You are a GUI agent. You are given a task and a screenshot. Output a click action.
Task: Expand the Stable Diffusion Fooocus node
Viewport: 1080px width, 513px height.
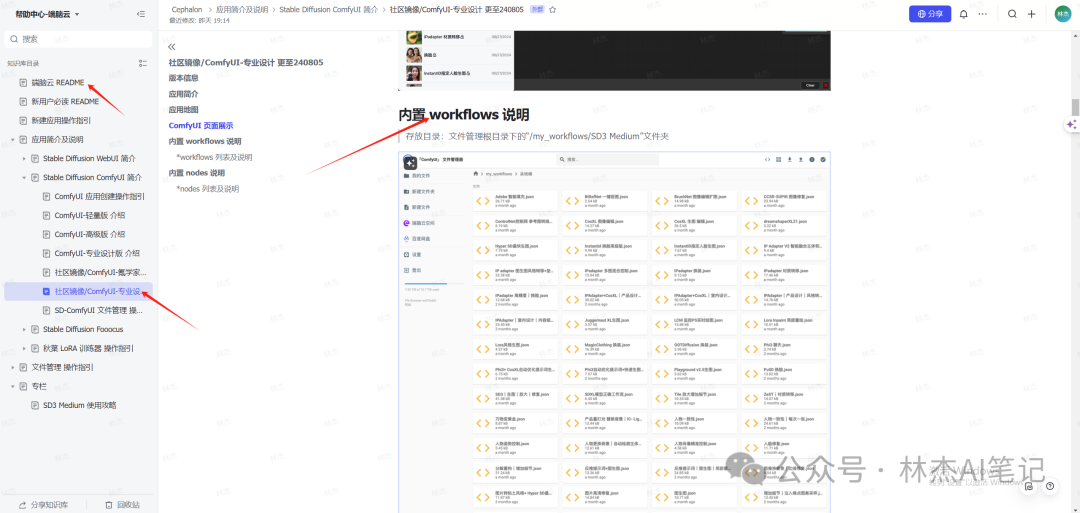(x=25, y=329)
